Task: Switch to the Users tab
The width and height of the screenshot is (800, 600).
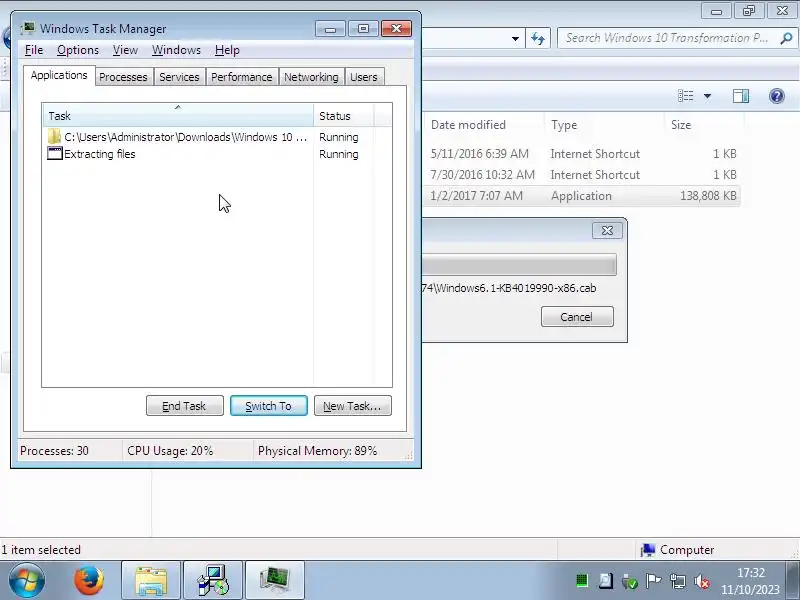Action: (x=364, y=77)
